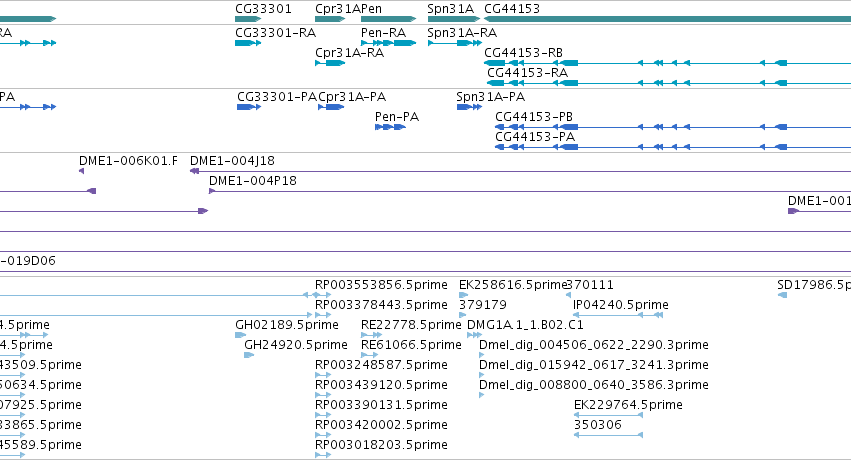Open the RP003420002.5prime EST label
This screenshot has width=851, height=460.
(x=381, y=425)
